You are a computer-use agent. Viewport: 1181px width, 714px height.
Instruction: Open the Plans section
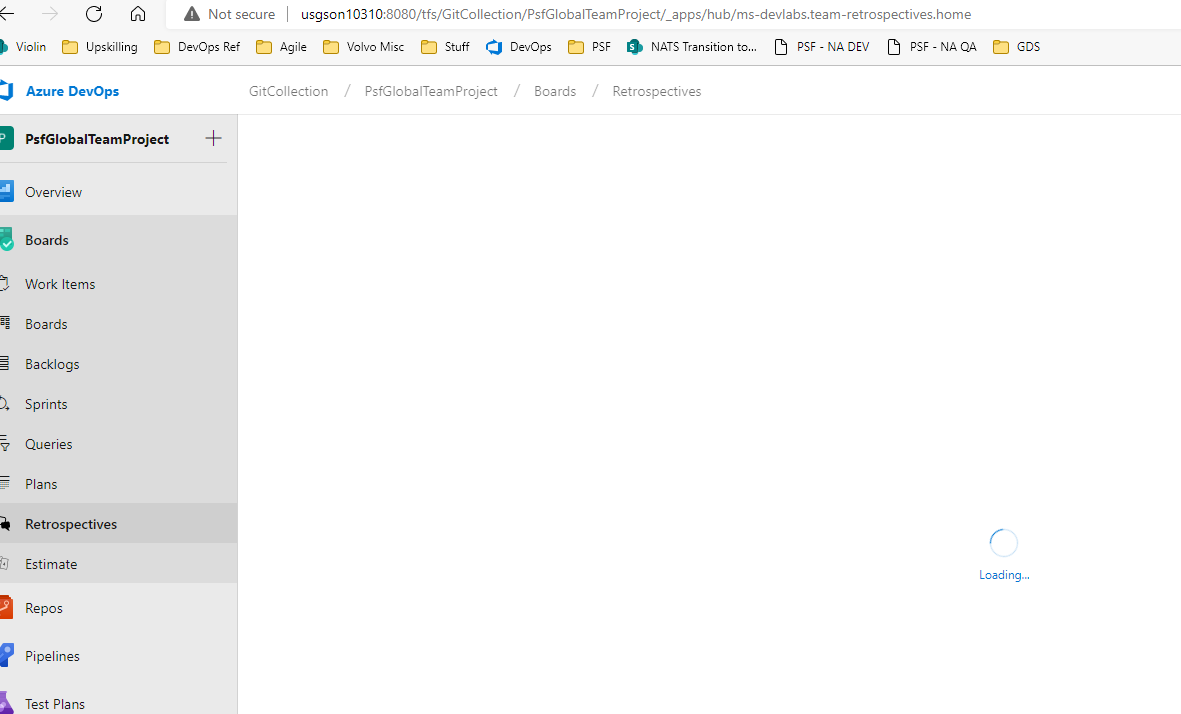(x=40, y=483)
